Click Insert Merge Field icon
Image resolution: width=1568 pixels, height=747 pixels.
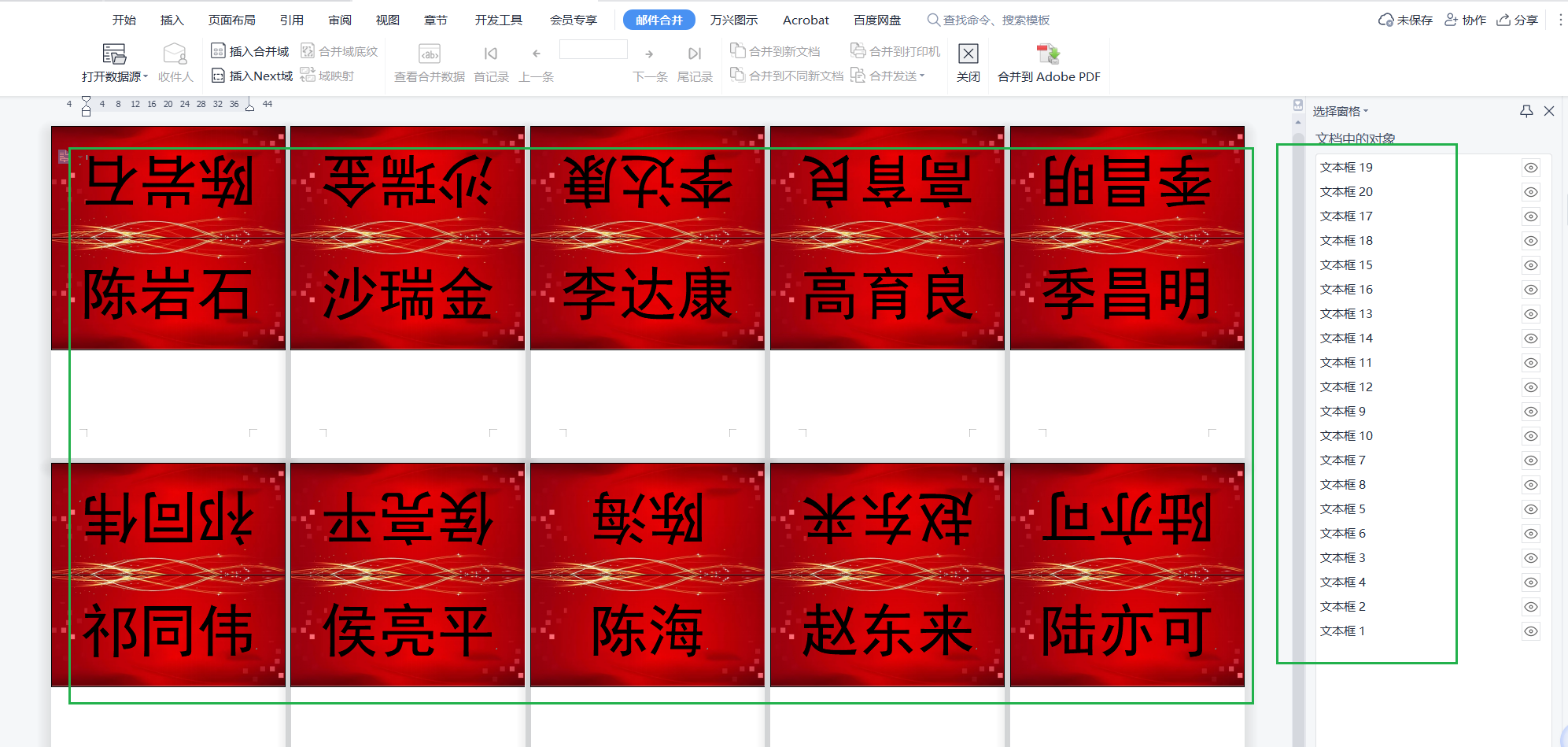(218, 51)
